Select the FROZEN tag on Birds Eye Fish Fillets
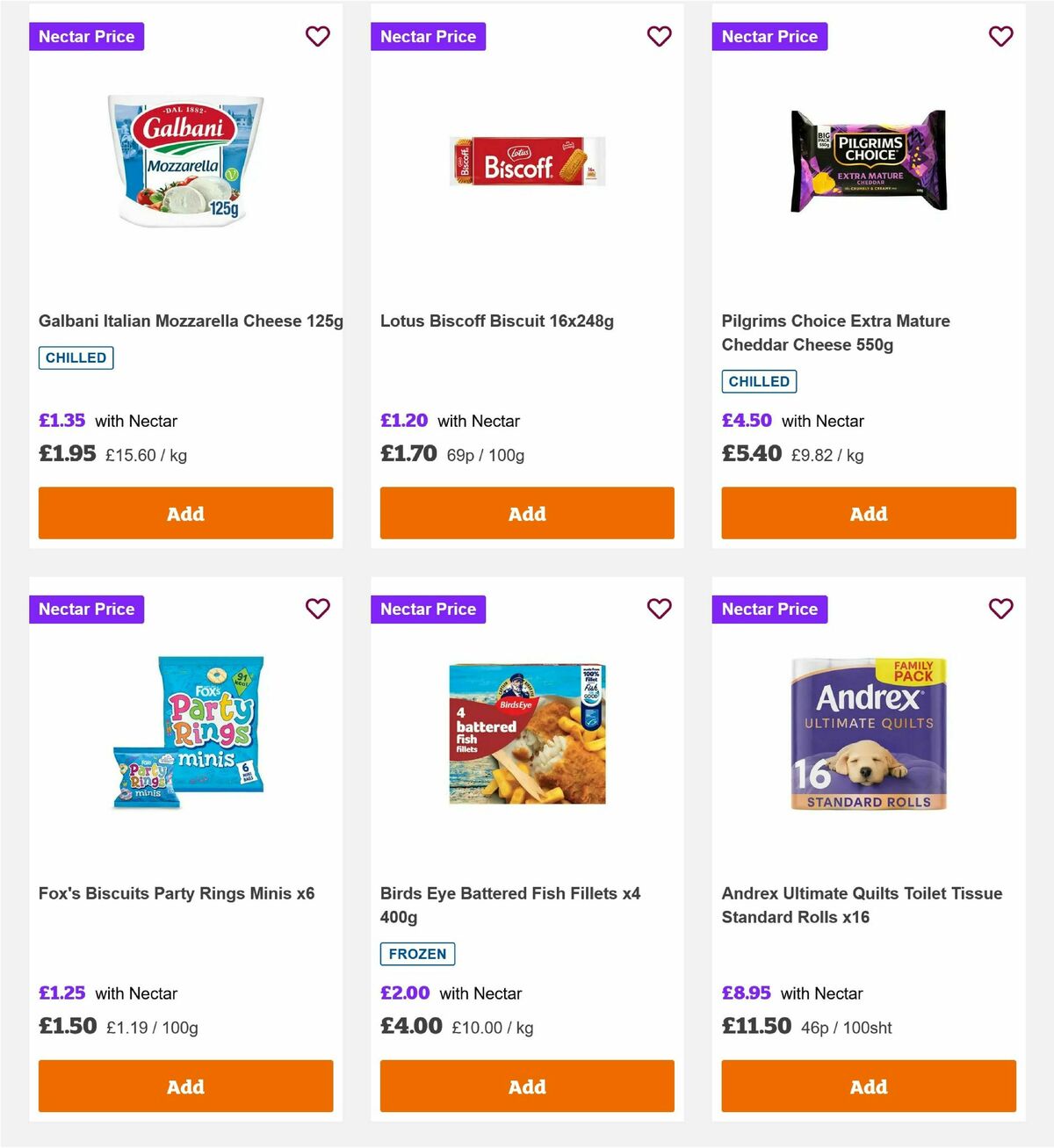 point(416,954)
